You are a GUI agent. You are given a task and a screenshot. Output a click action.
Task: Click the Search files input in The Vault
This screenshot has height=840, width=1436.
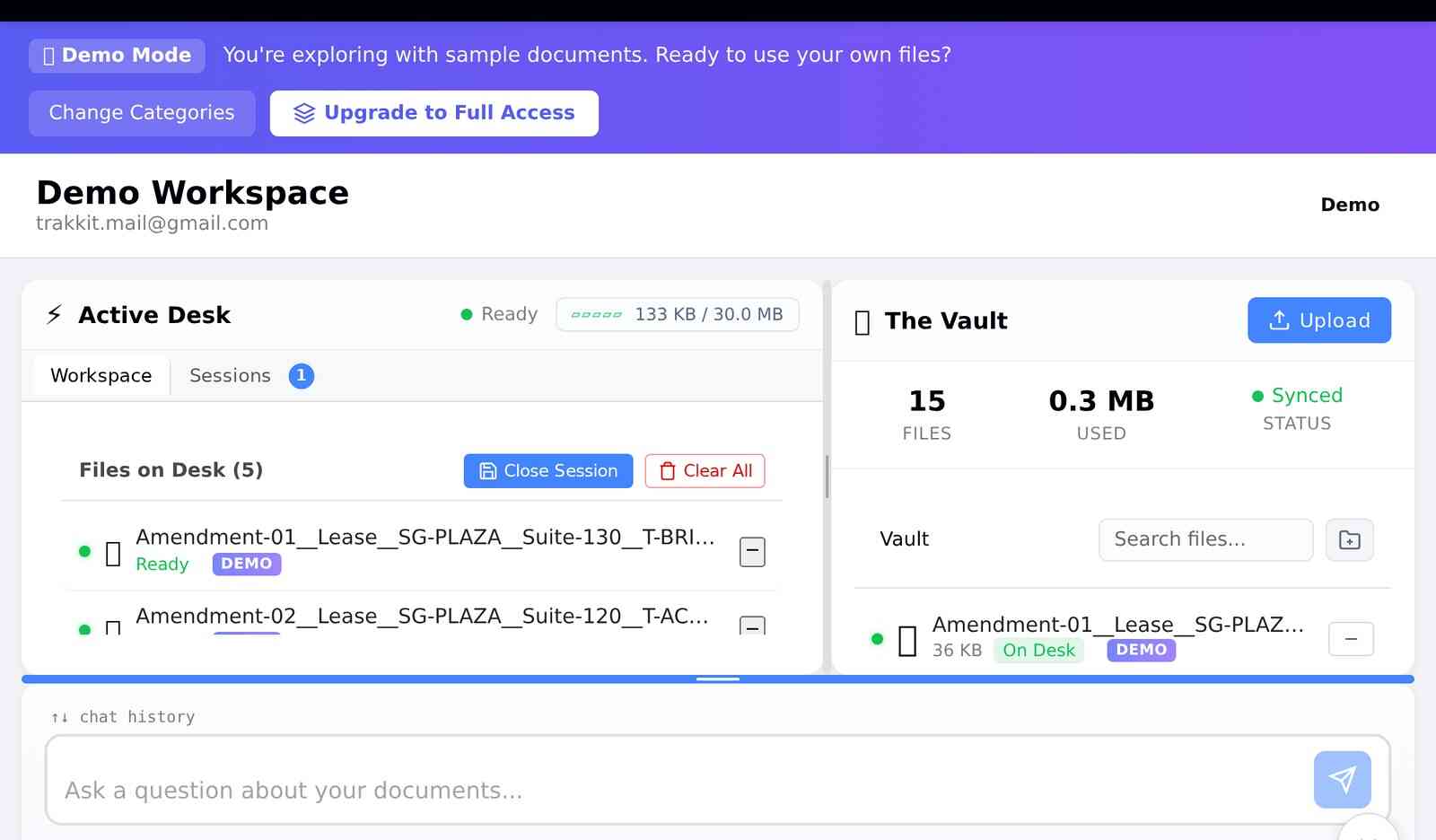coord(1205,539)
